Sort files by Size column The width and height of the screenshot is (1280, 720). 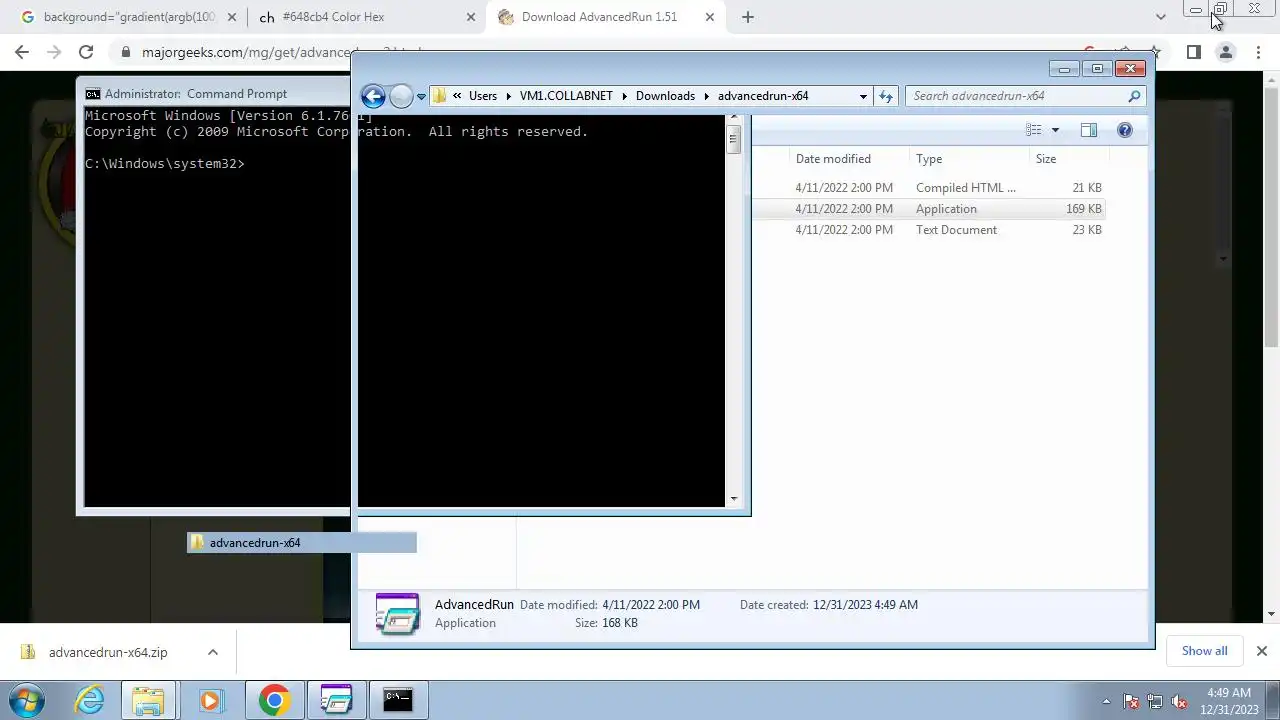point(1046,159)
